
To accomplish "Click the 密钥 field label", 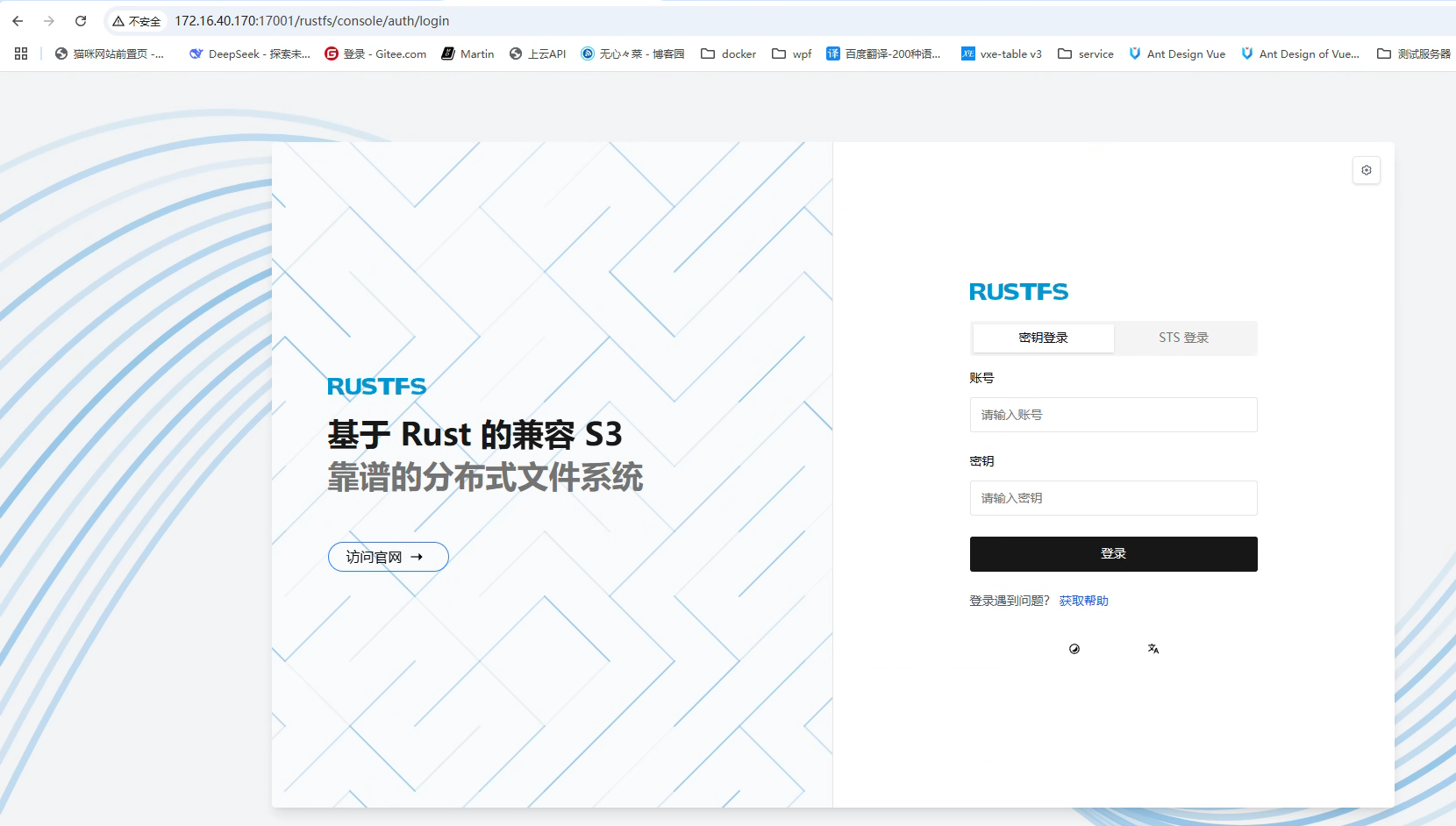I will tap(981, 461).
